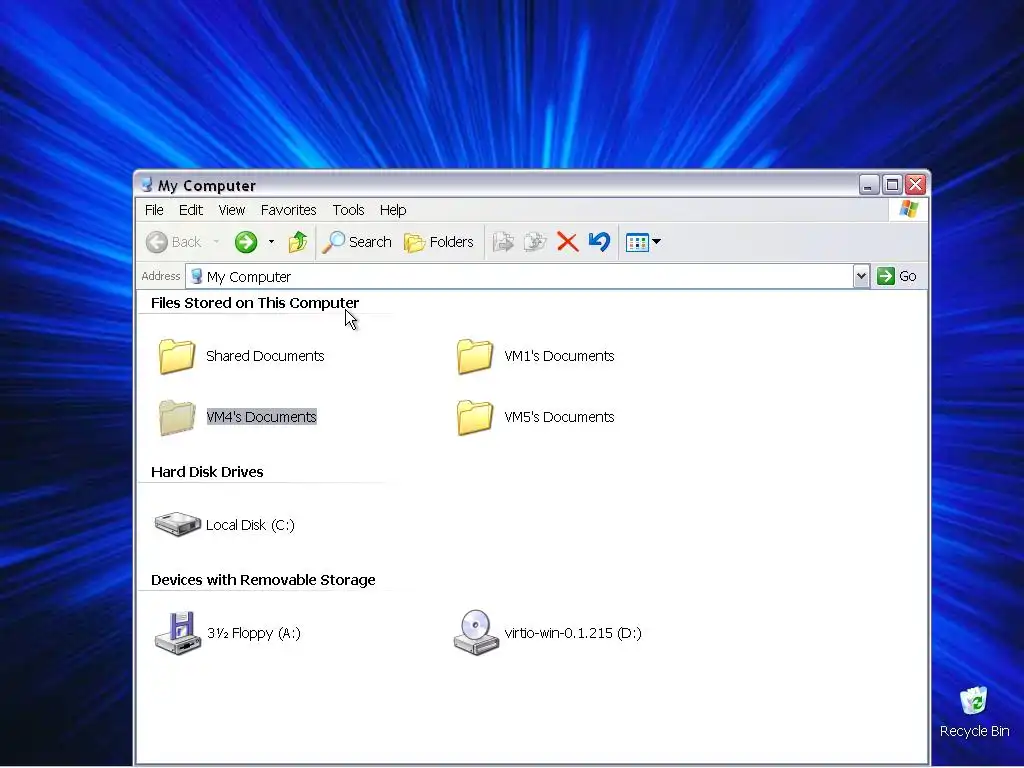This screenshot has height=768, width=1024.
Task: Click the VM5's Documents label
Action: point(559,417)
